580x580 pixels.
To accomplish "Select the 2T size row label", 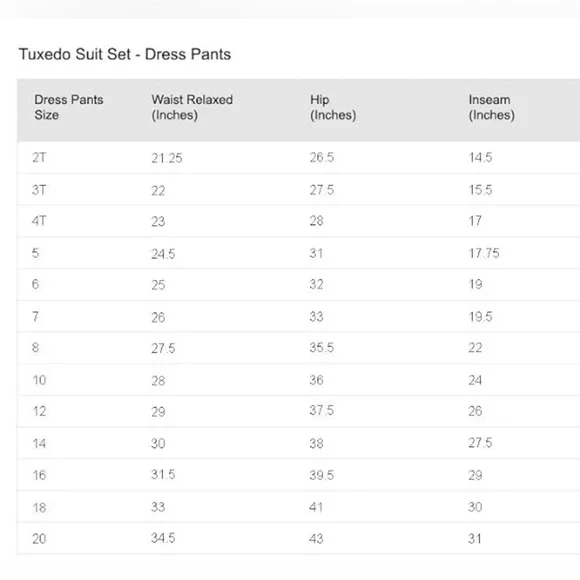I will [x=39, y=158].
